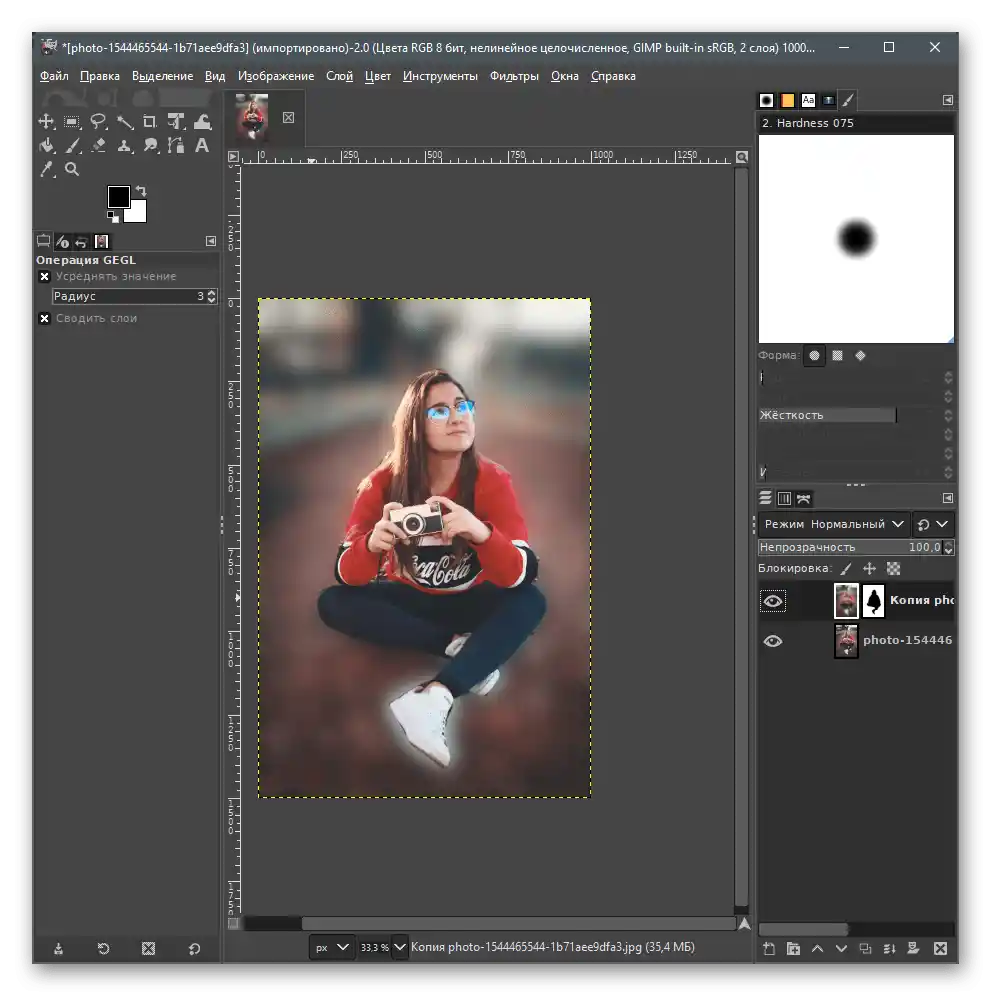Viewport: 991px width, 996px height.
Task: Open the 33,3 % zoom dropdown
Action: [400, 947]
